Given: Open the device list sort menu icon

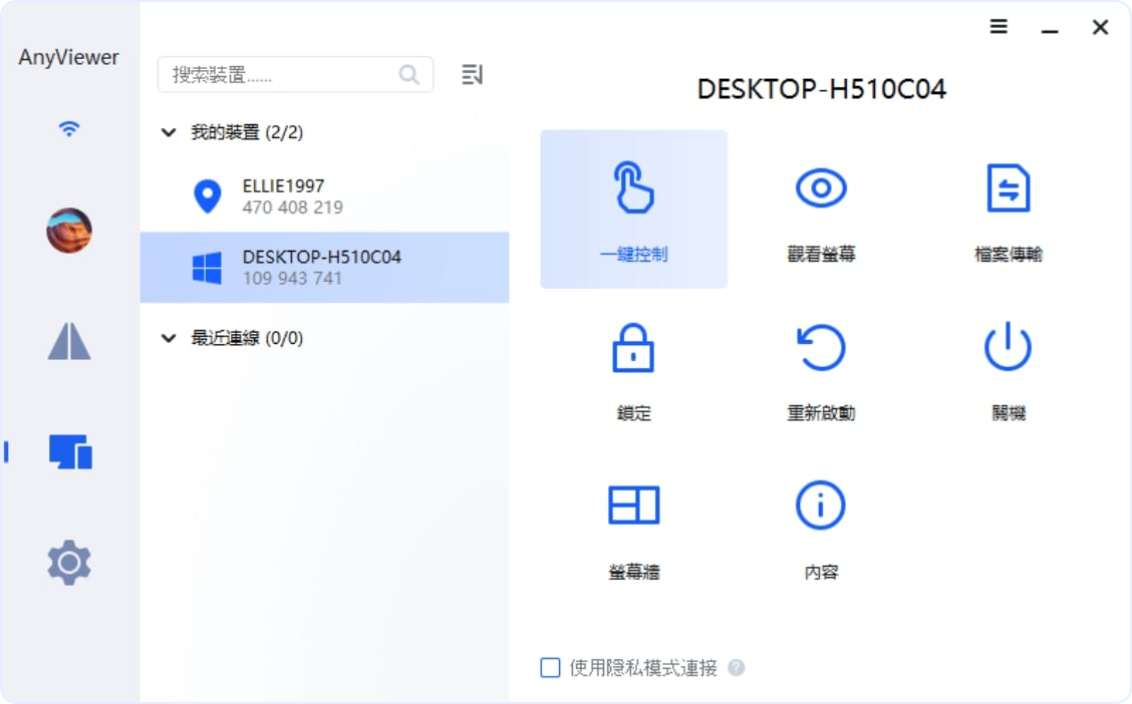Looking at the screenshot, I should (472, 74).
